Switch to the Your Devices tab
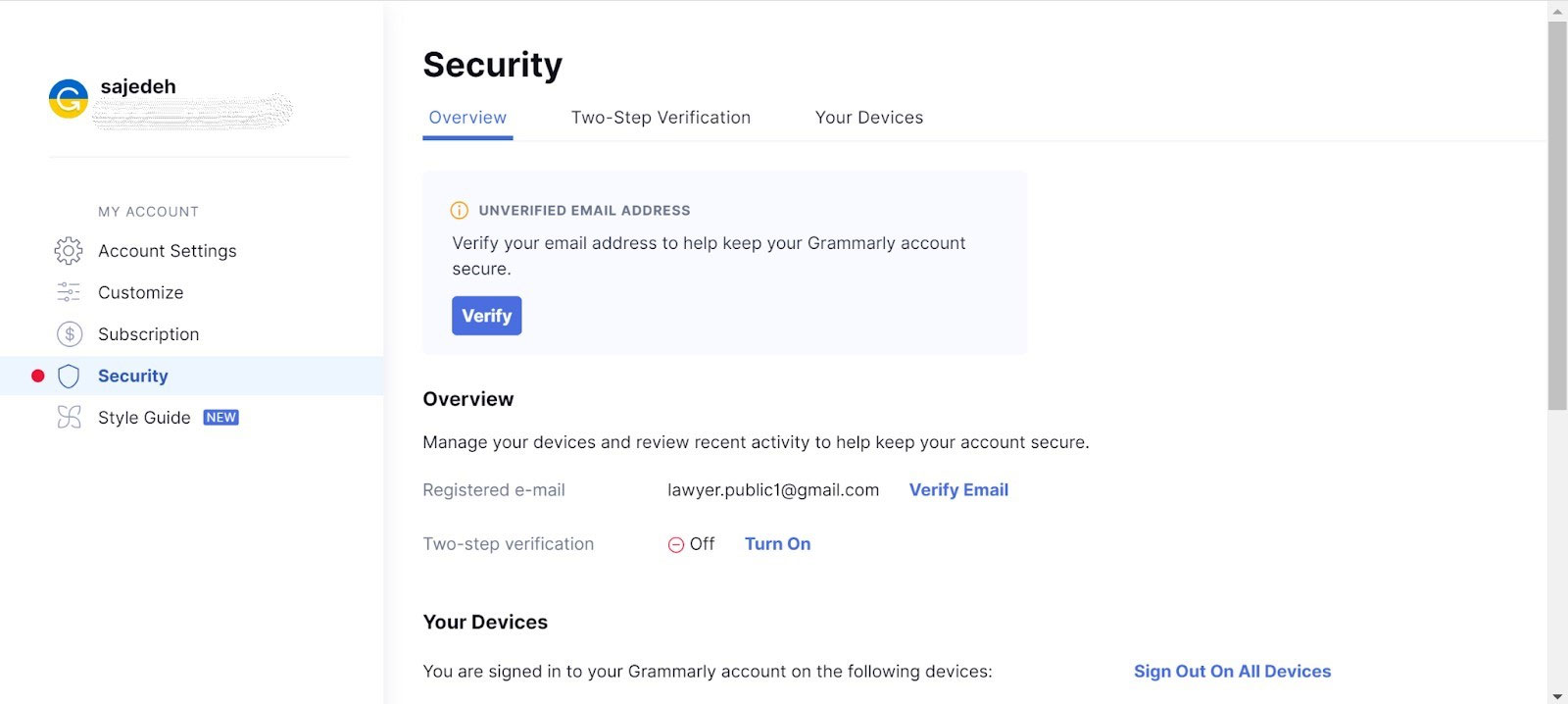This screenshot has width=1568, height=704. pos(869,118)
